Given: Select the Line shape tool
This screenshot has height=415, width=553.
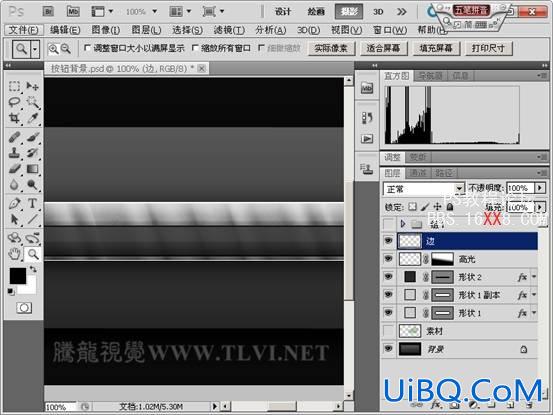Looking at the screenshot, I should click(32, 219).
